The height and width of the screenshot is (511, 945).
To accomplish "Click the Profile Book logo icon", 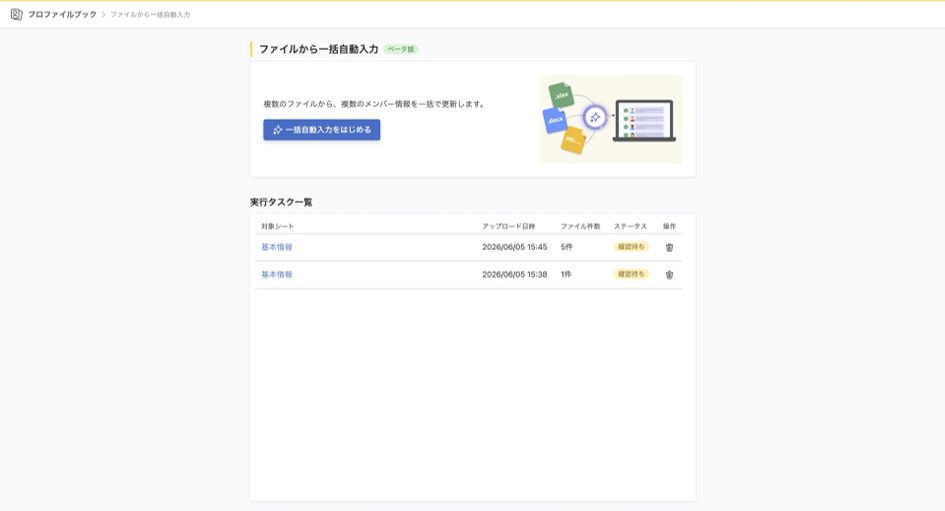I will 16,14.
